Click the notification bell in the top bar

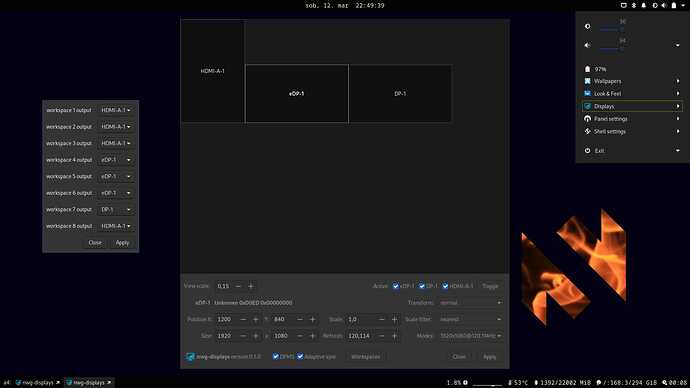point(643,5)
